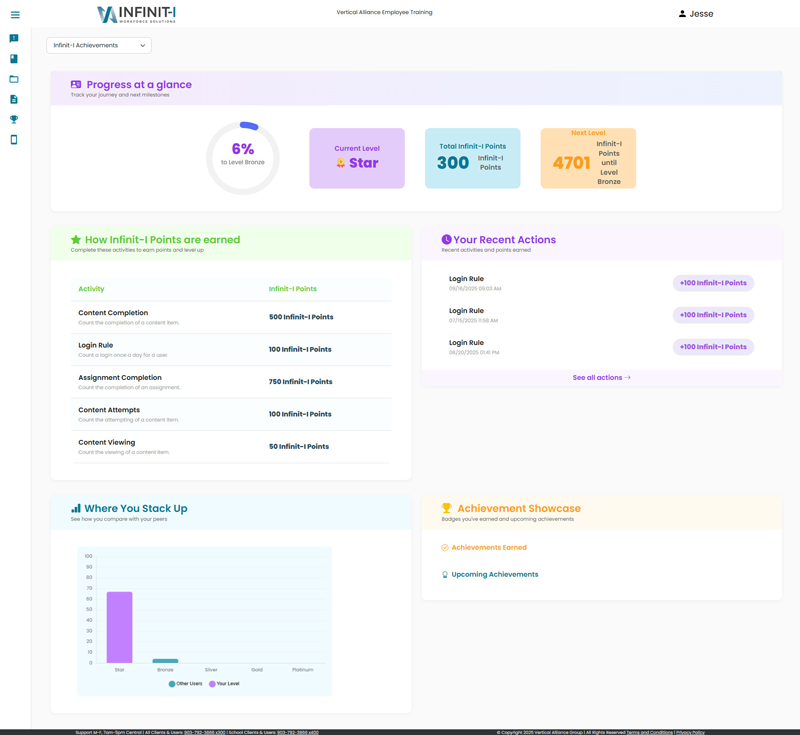Image resolution: width=800 pixels, height=735 pixels.
Task: Click the mobile phone sidebar icon
Action: (14, 140)
